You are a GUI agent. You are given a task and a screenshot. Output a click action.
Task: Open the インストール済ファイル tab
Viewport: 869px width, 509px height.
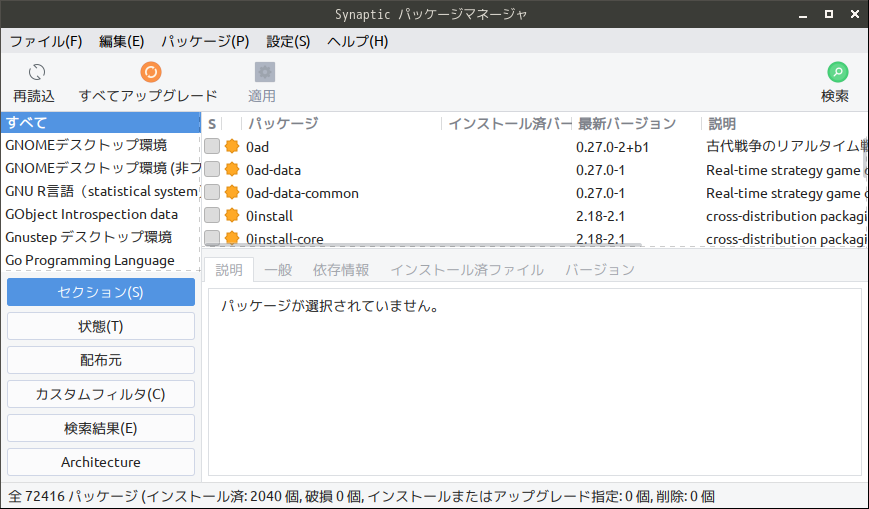coord(467,270)
